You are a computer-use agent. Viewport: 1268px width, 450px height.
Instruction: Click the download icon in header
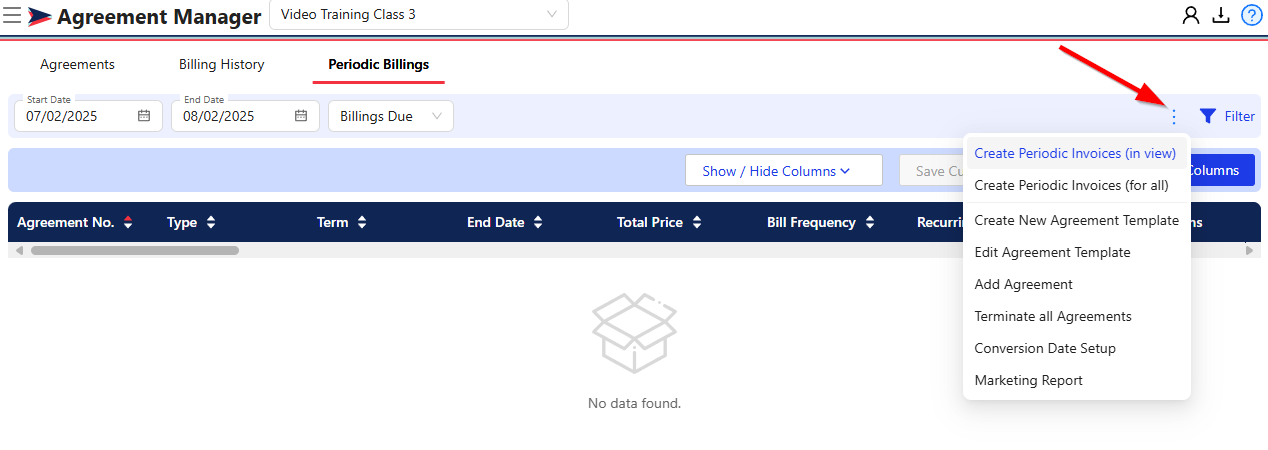click(x=1220, y=15)
